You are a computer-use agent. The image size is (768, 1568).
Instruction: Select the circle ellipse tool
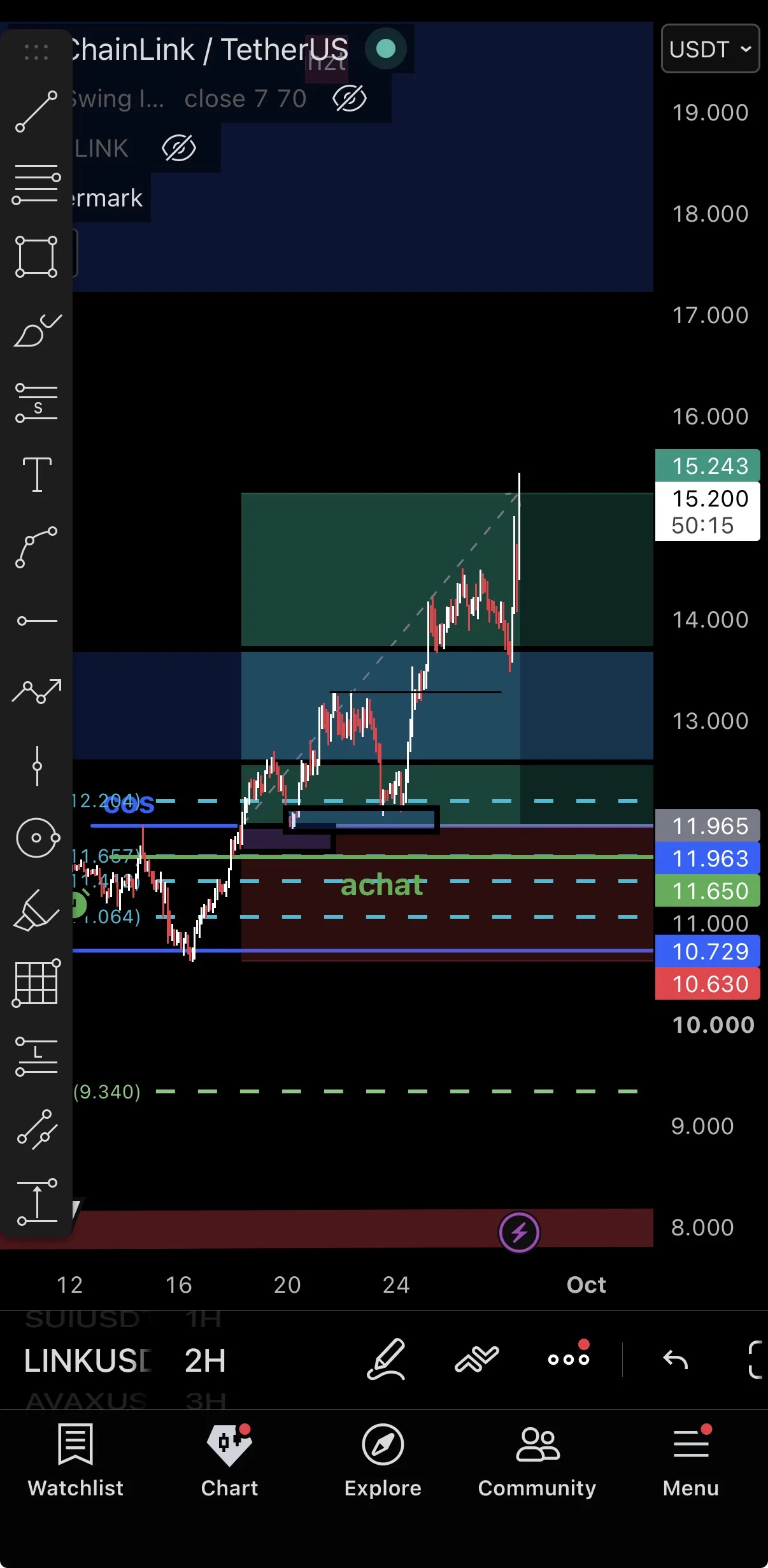pos(38,838)
